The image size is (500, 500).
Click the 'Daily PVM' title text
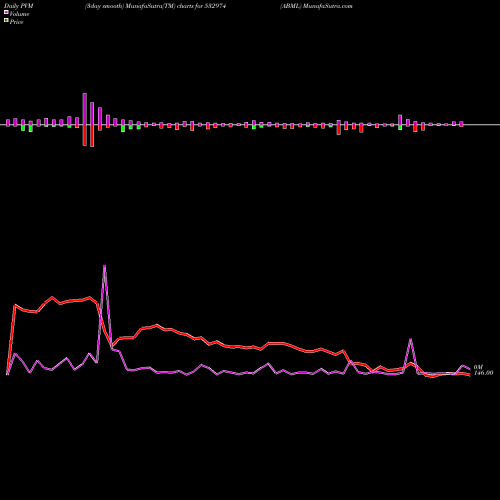coord(19,6)
